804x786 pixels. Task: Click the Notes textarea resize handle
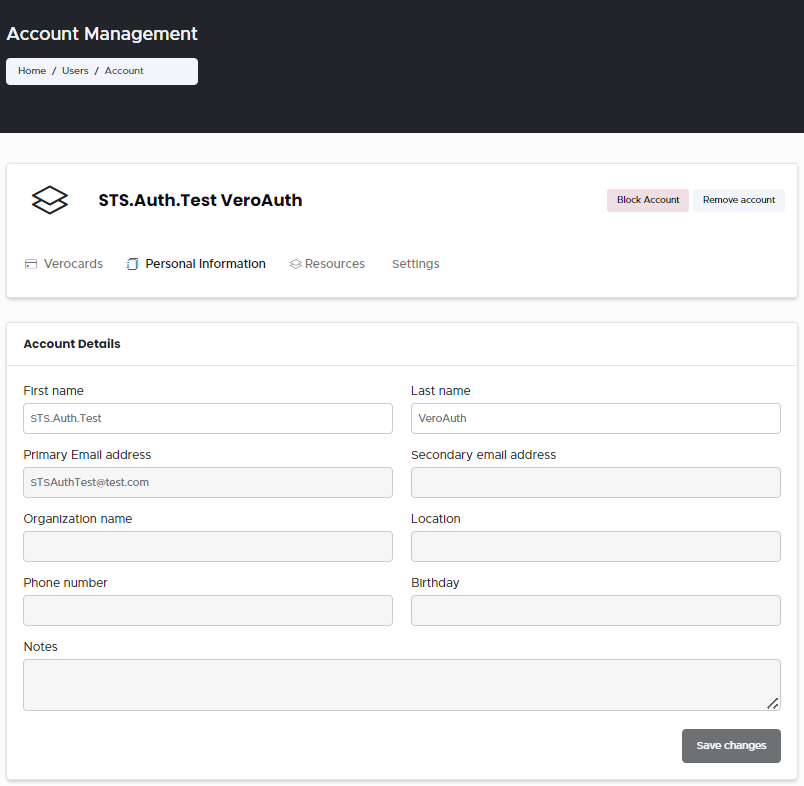pyautogui.click(x=772, y=703)
